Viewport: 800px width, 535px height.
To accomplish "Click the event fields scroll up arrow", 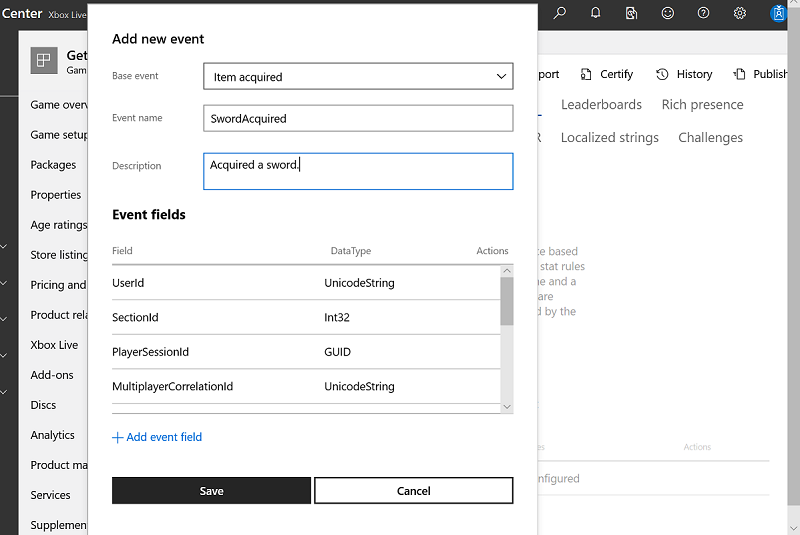I will [507, 271].
